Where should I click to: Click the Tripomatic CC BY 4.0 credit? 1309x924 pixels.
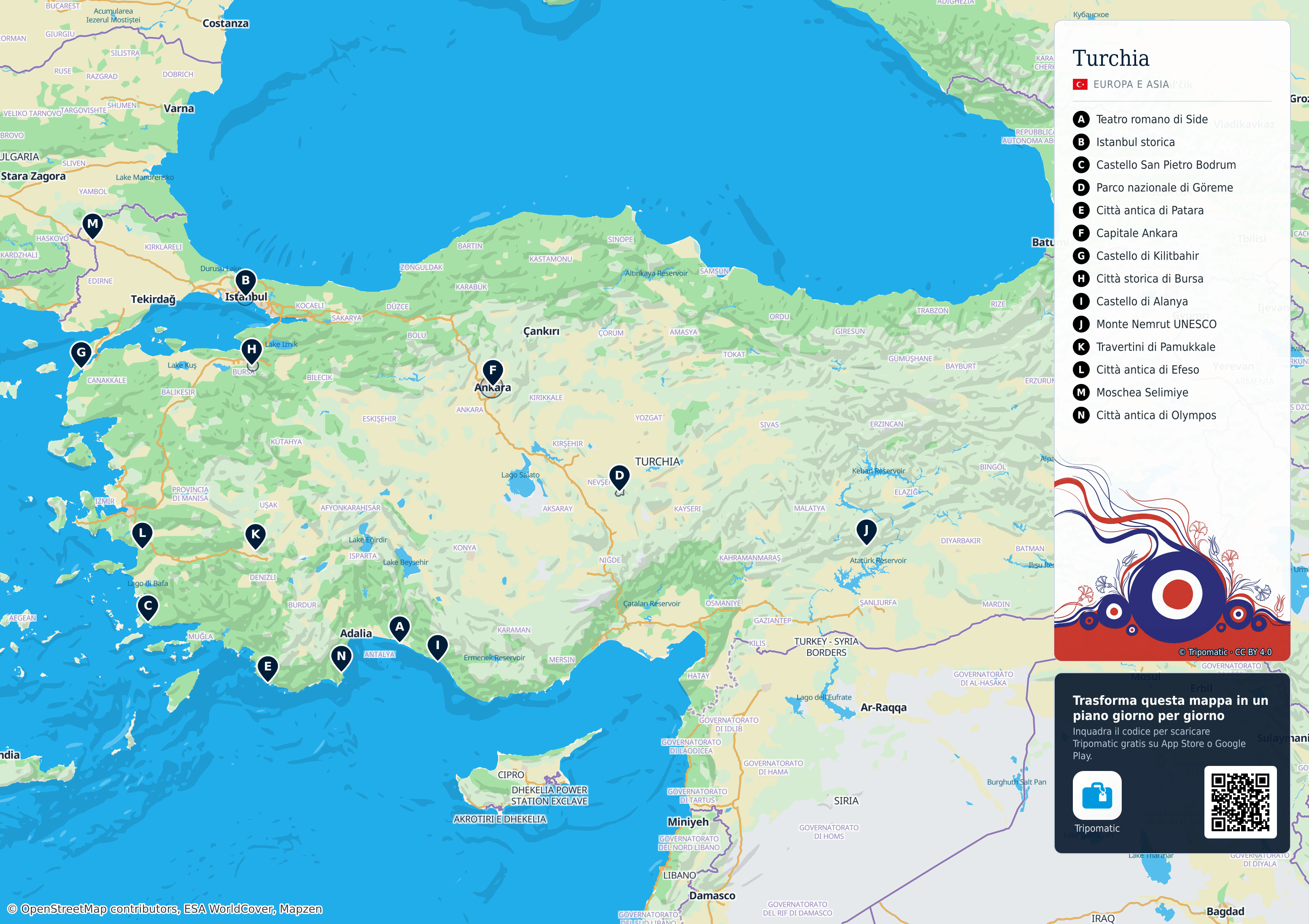(1225, 652)
